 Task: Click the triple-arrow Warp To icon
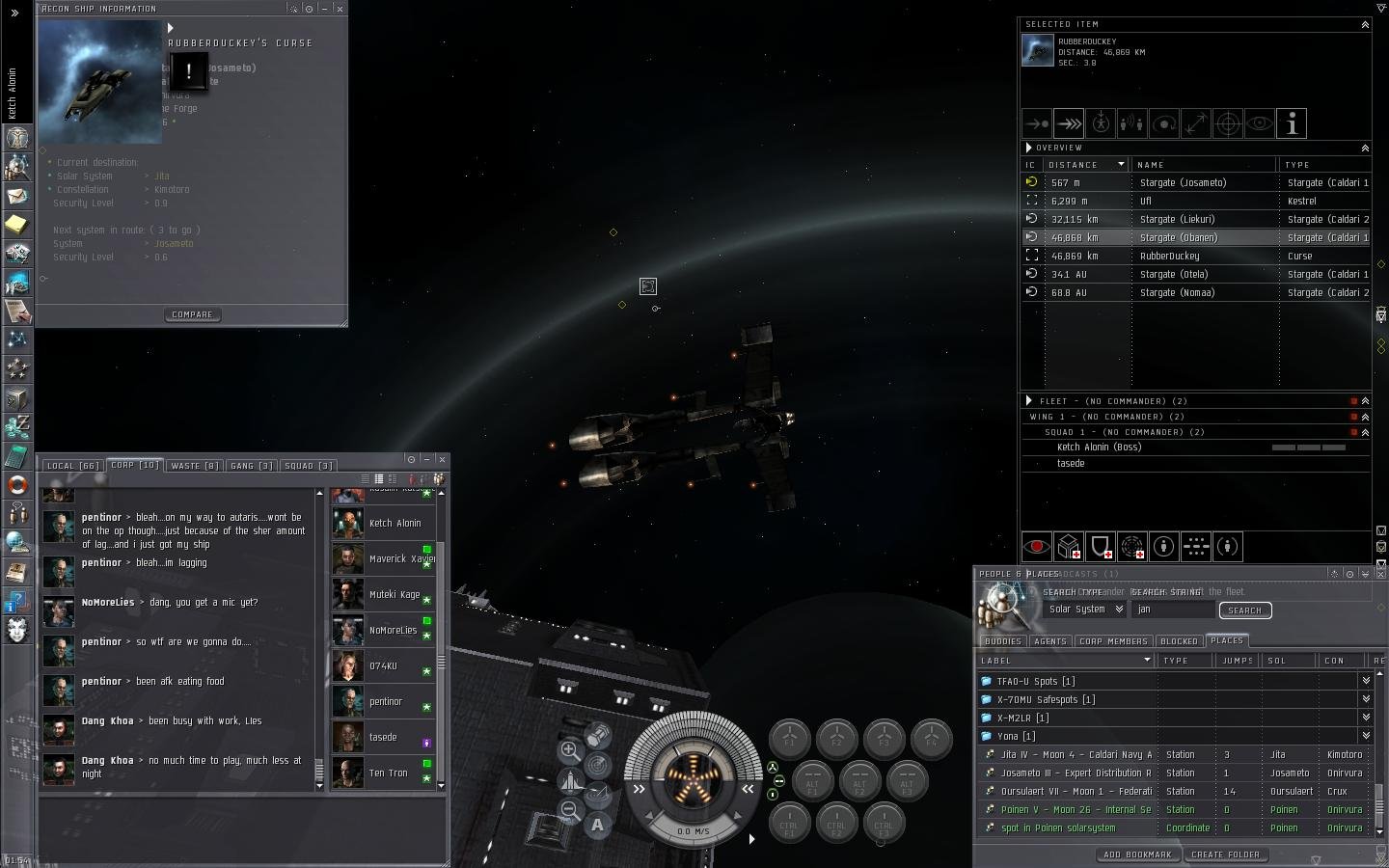pos(1069,123)
